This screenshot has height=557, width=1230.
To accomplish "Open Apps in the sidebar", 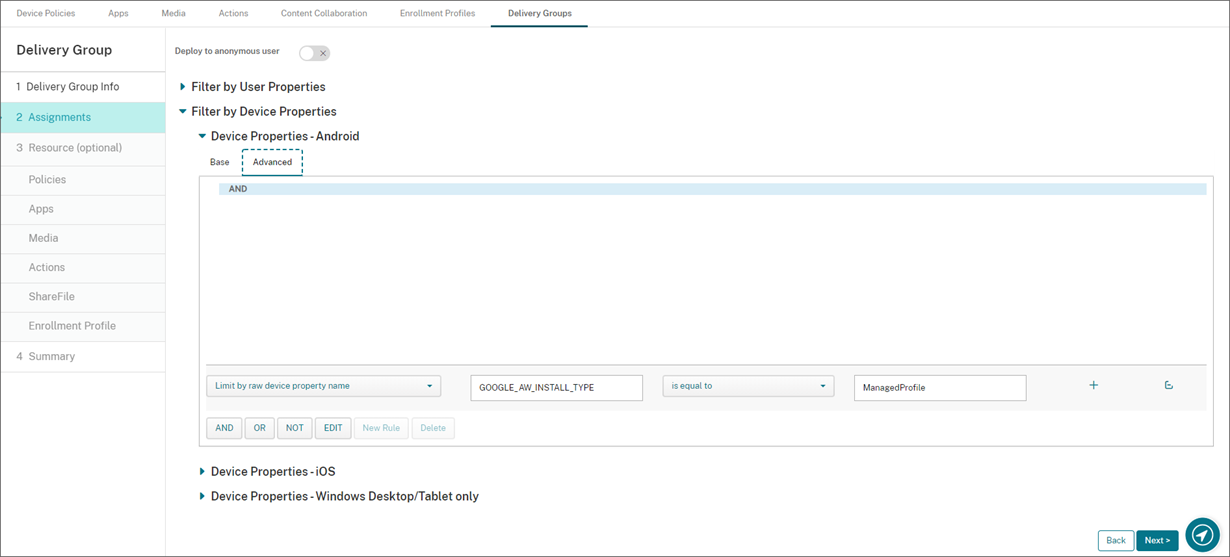I will 83,209.
